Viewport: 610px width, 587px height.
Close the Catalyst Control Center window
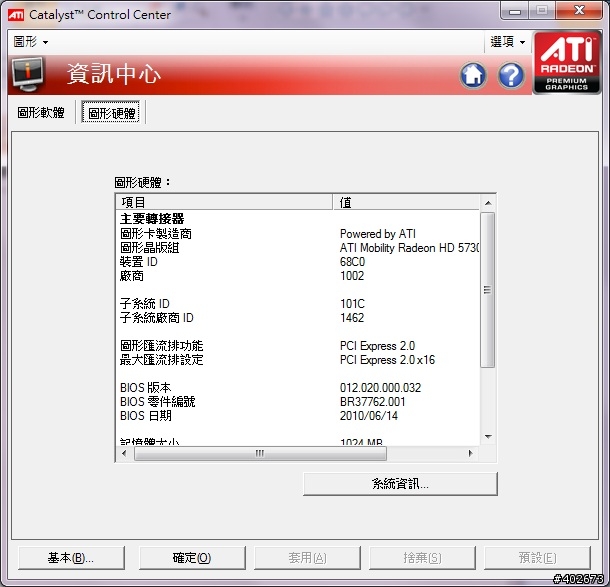[580, 11]
